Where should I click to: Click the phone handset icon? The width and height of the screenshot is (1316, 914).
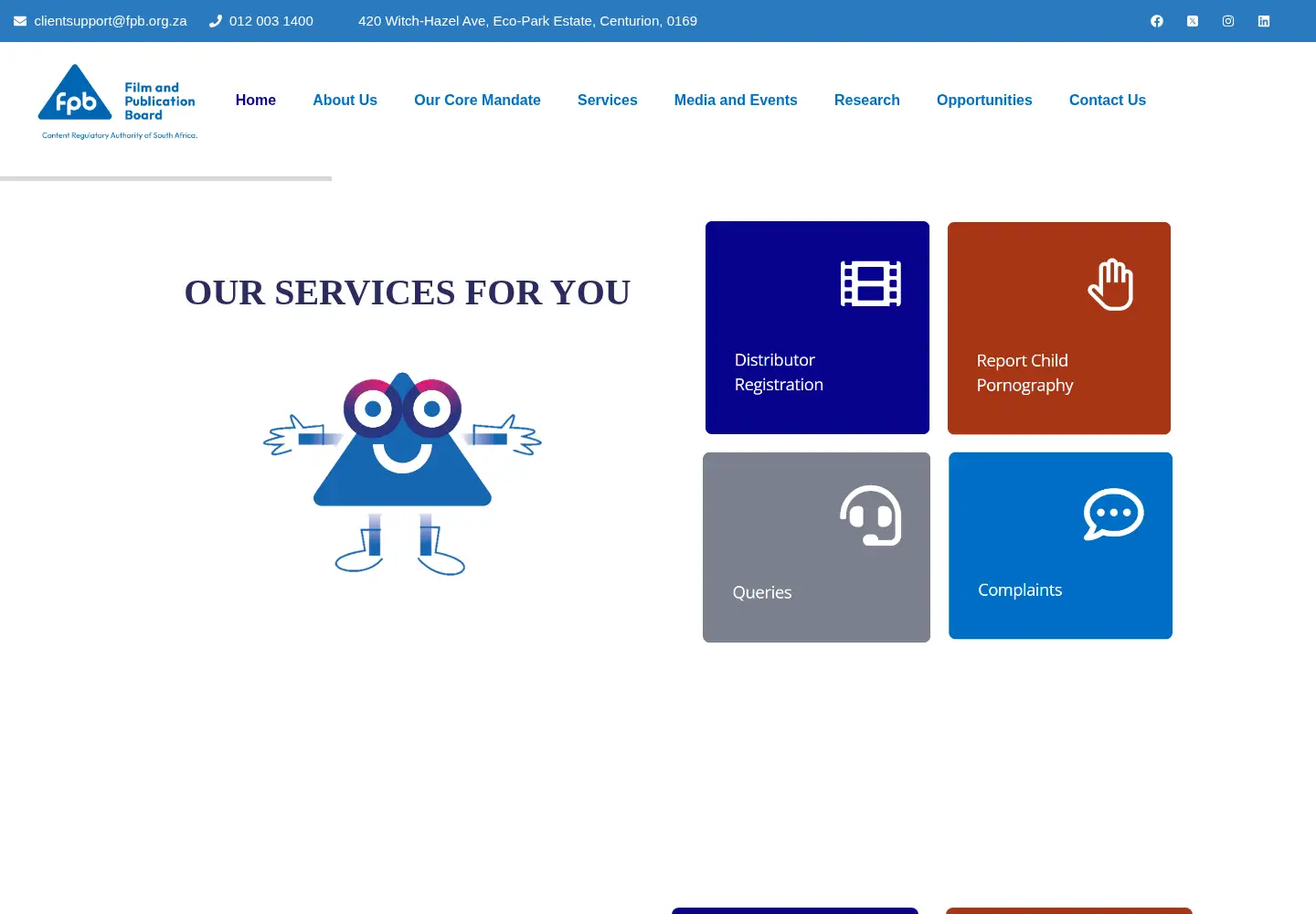click(216, 21)
